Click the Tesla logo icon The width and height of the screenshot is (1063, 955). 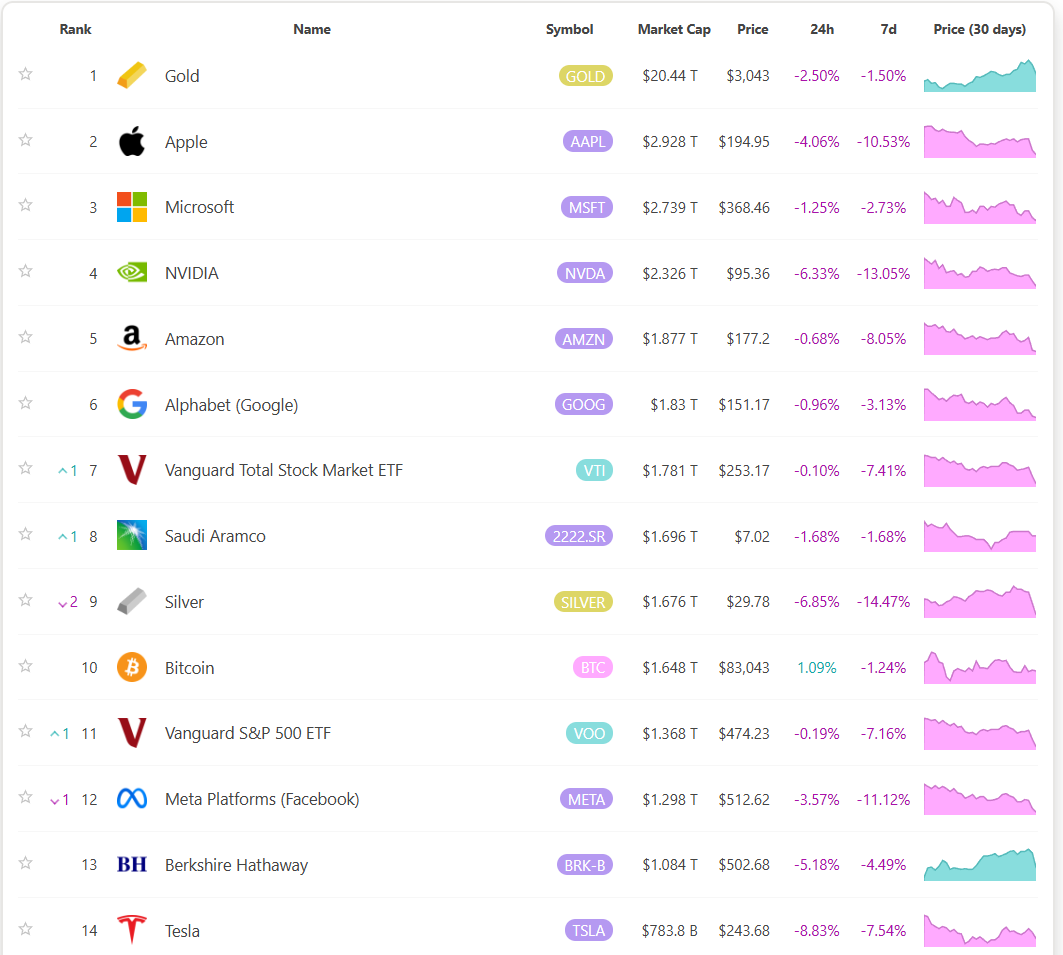click(x=131, y=930)
